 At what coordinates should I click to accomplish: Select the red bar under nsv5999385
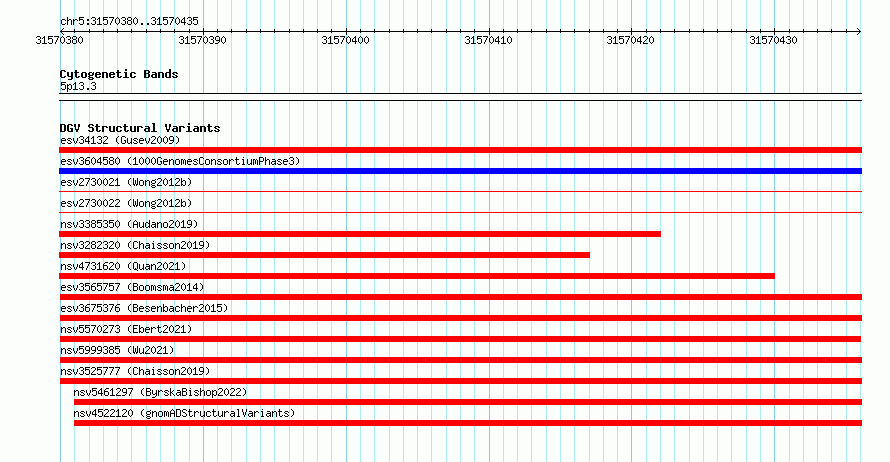click(460, 360)
